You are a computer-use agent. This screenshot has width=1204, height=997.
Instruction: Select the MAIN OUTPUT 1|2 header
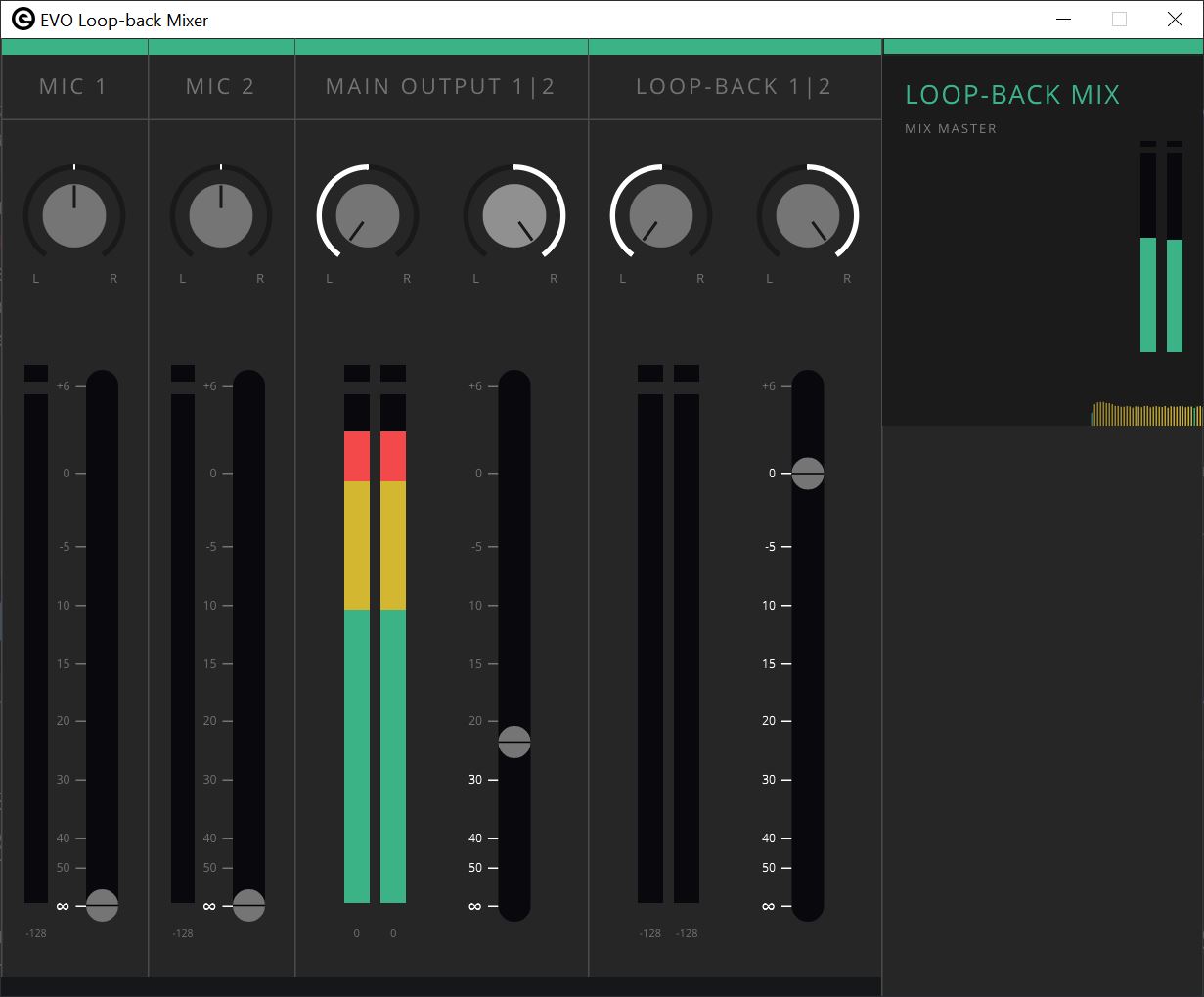[x=441, y=87]
